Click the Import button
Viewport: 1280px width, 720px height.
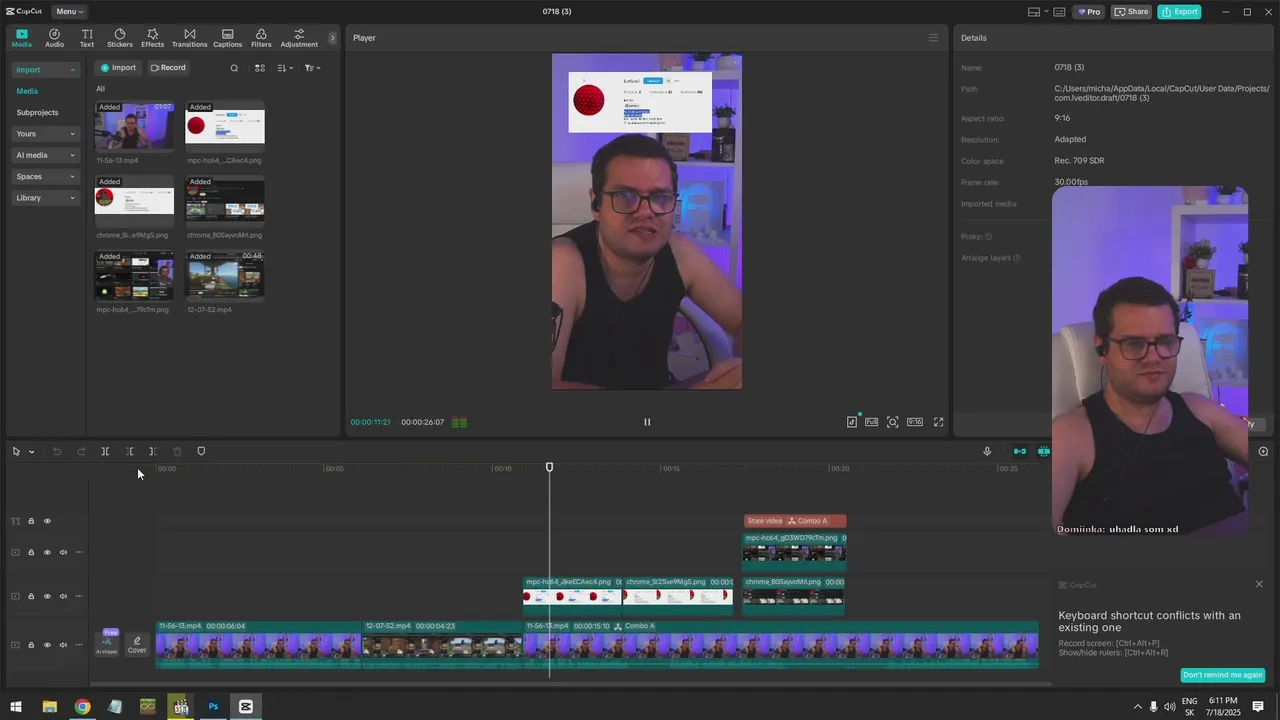(x=118, y=68)
